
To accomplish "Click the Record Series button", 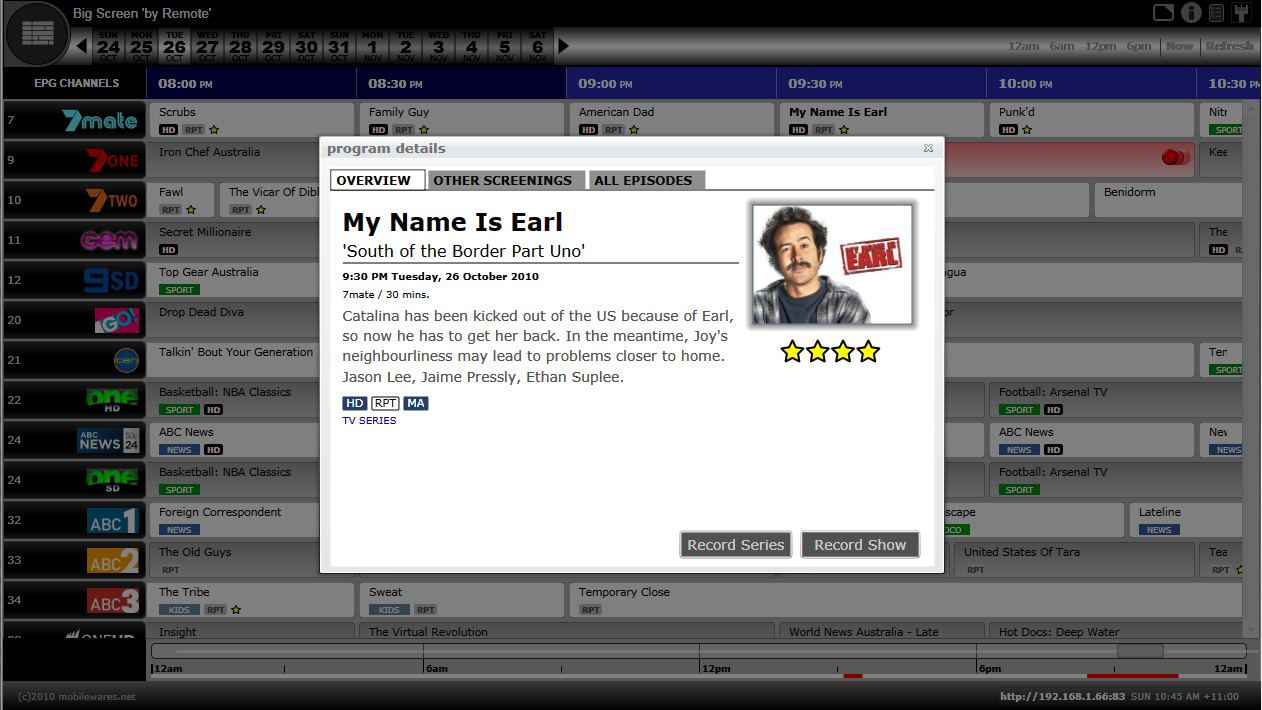I will 736,545.
